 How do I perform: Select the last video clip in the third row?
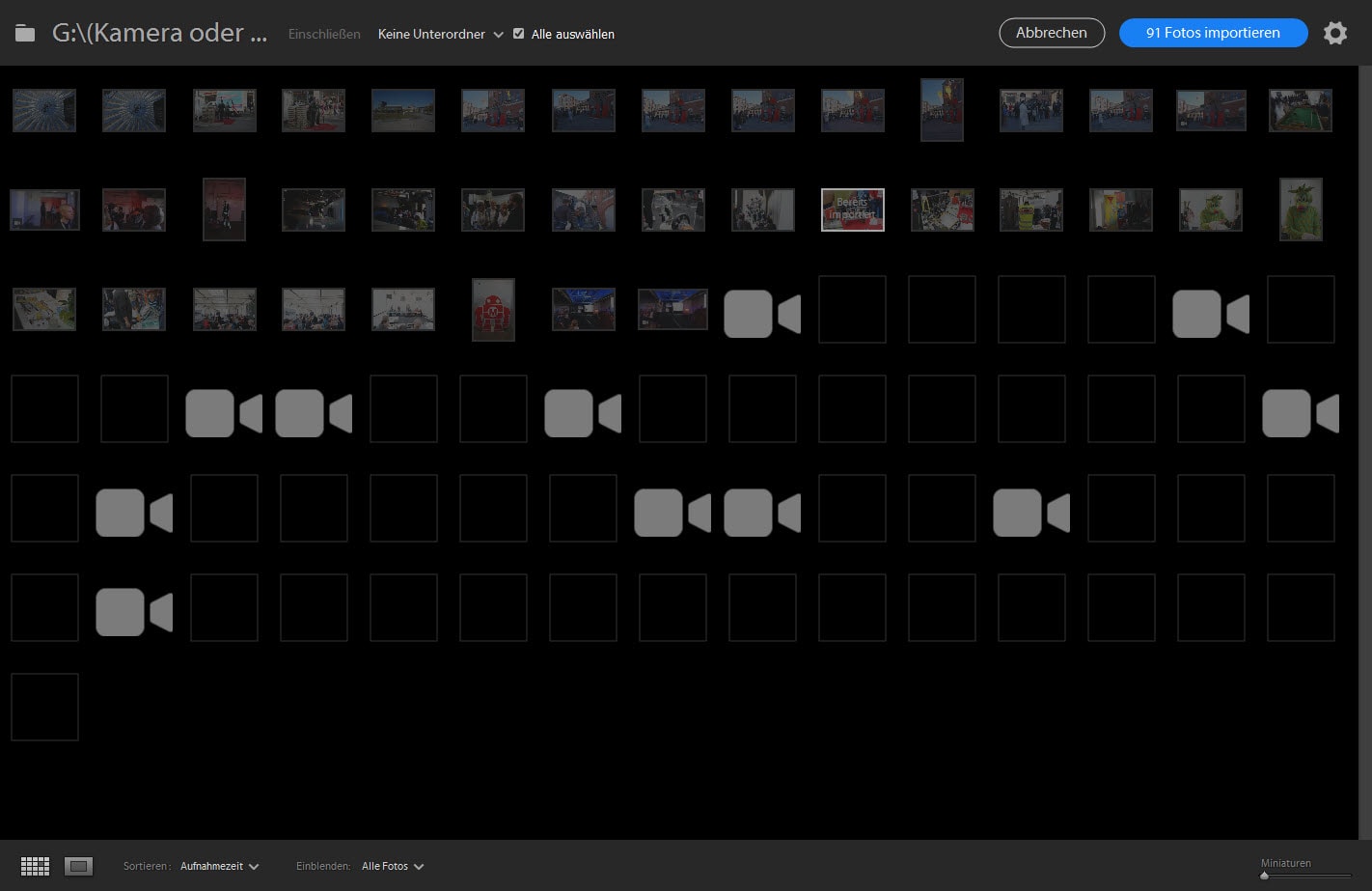[x=1210, y=314]
